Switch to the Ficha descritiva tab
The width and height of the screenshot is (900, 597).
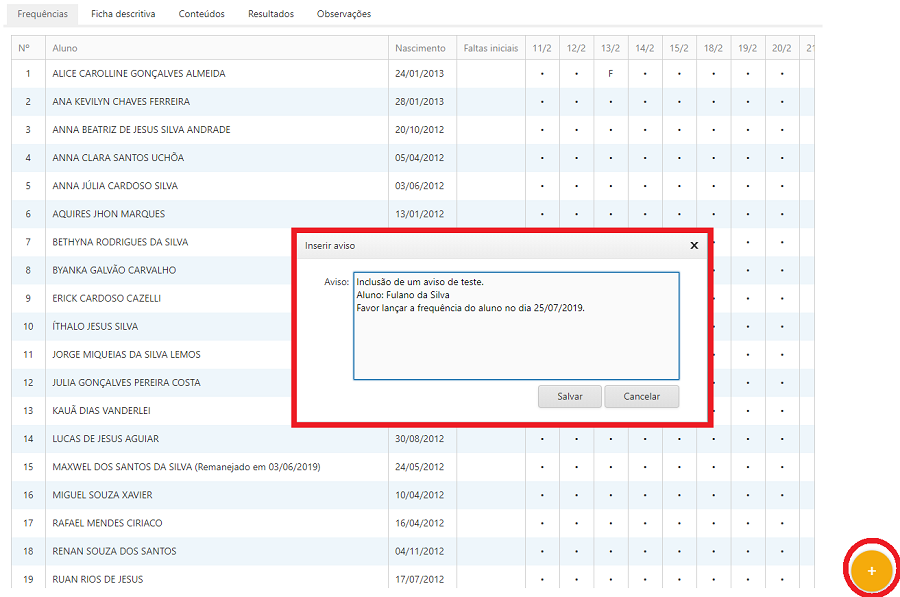(x=123, y=14)
